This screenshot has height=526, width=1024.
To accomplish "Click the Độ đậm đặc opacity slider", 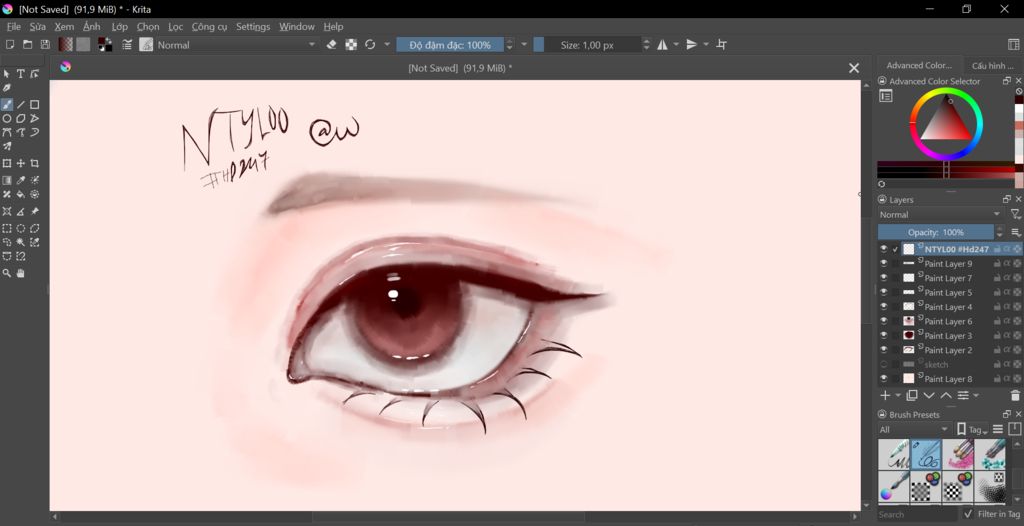I will click(x=450, y=44).
